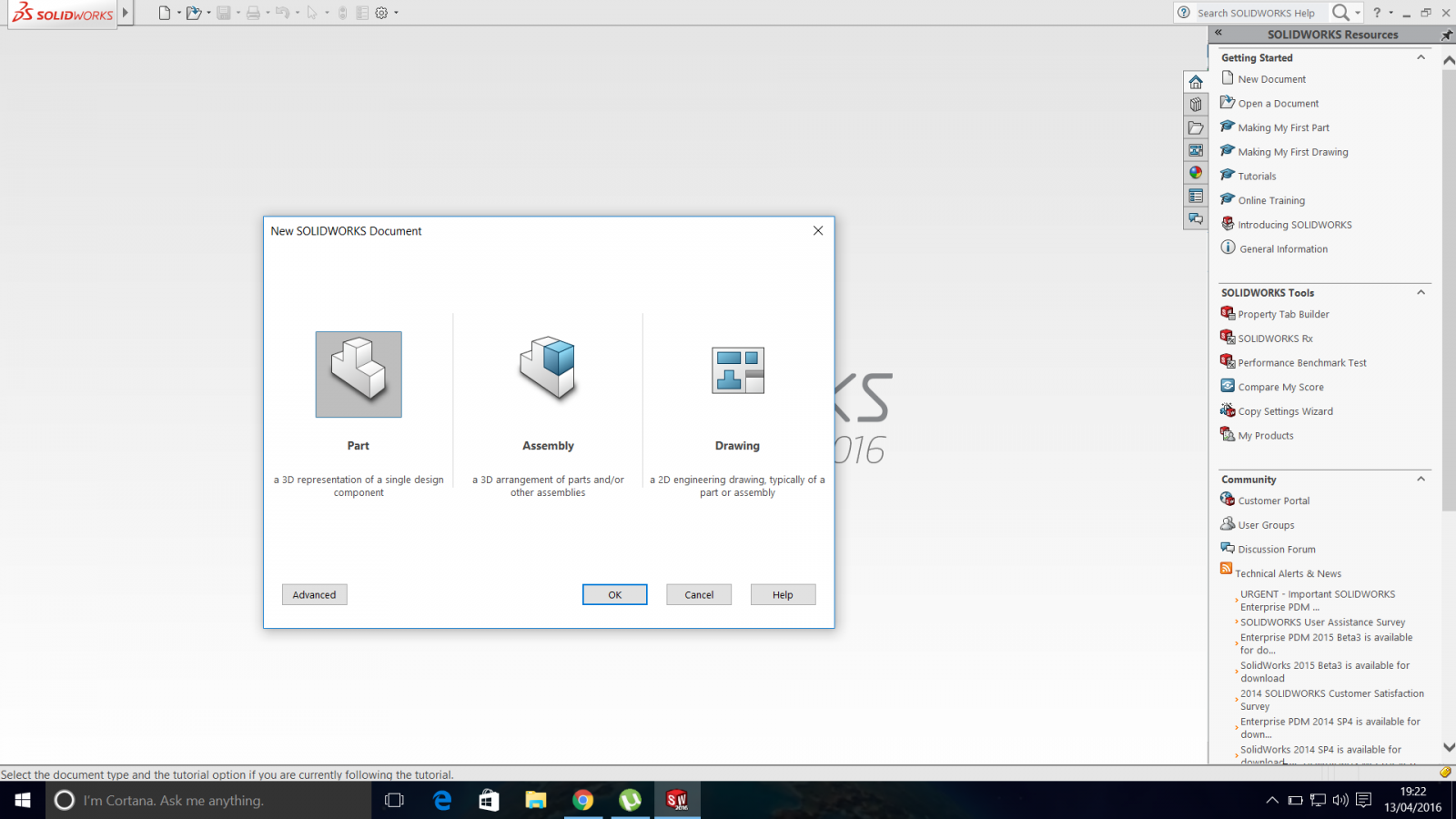Open the View Palette tab
Image resolution: width=1456 pixels, height=819 pixels.
click(1196, 150)
